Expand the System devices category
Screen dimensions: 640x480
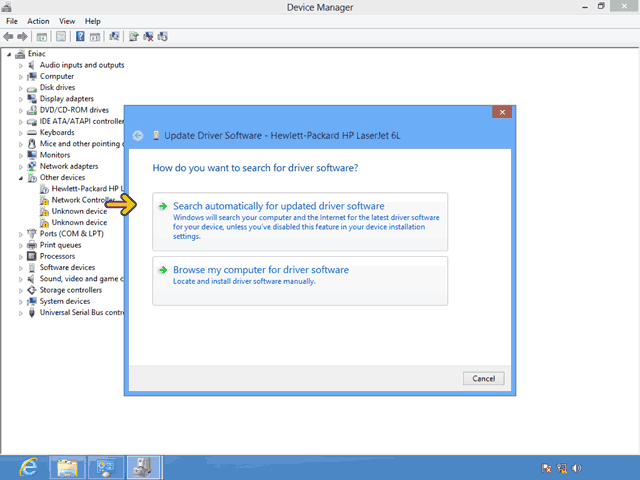pos(21,302)
